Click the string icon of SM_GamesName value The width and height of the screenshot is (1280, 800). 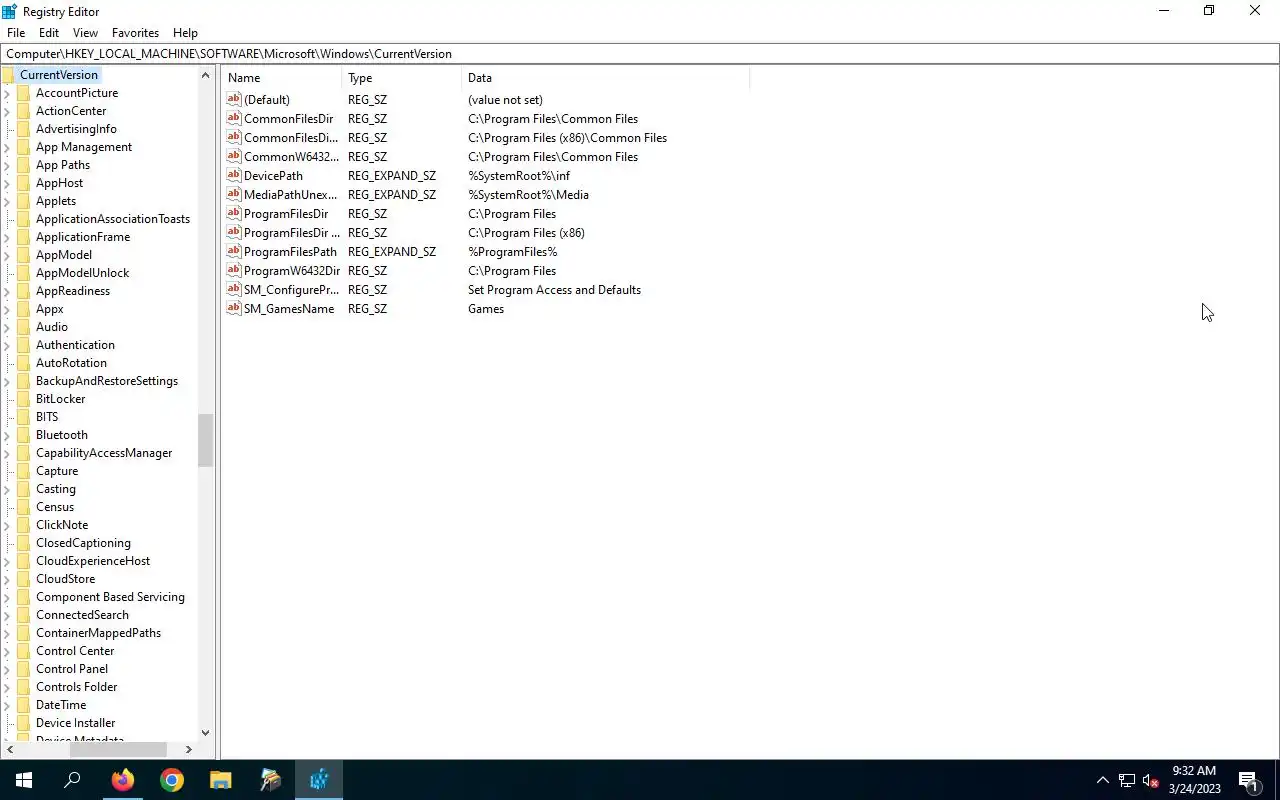click(x=234, y=309)
